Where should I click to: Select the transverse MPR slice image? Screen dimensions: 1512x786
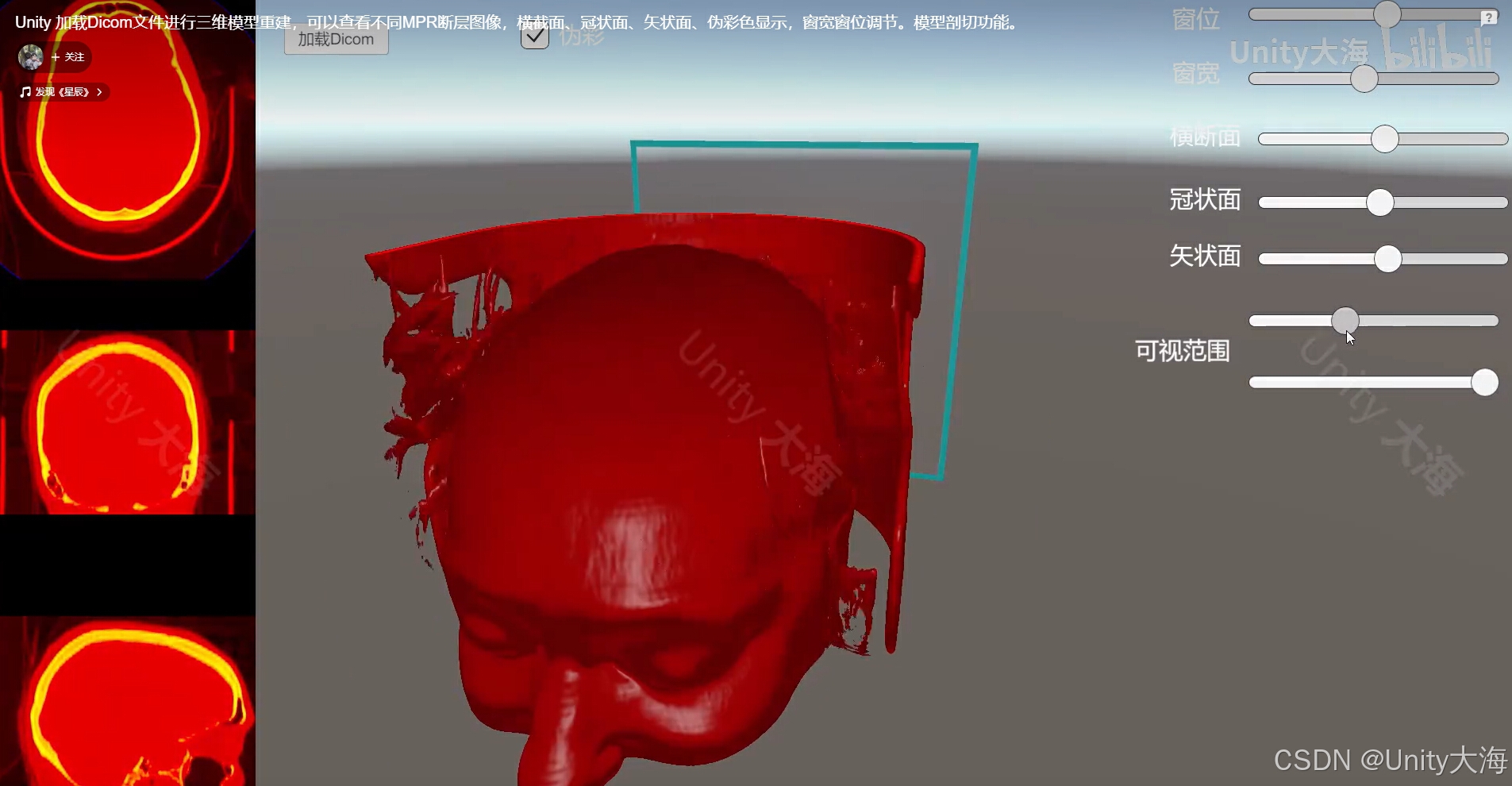tap(128, 140)
